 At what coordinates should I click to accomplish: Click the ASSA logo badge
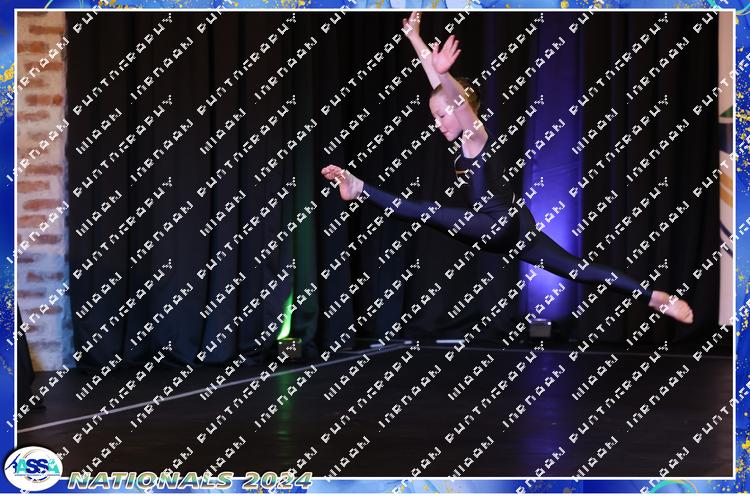click(33, 468)
